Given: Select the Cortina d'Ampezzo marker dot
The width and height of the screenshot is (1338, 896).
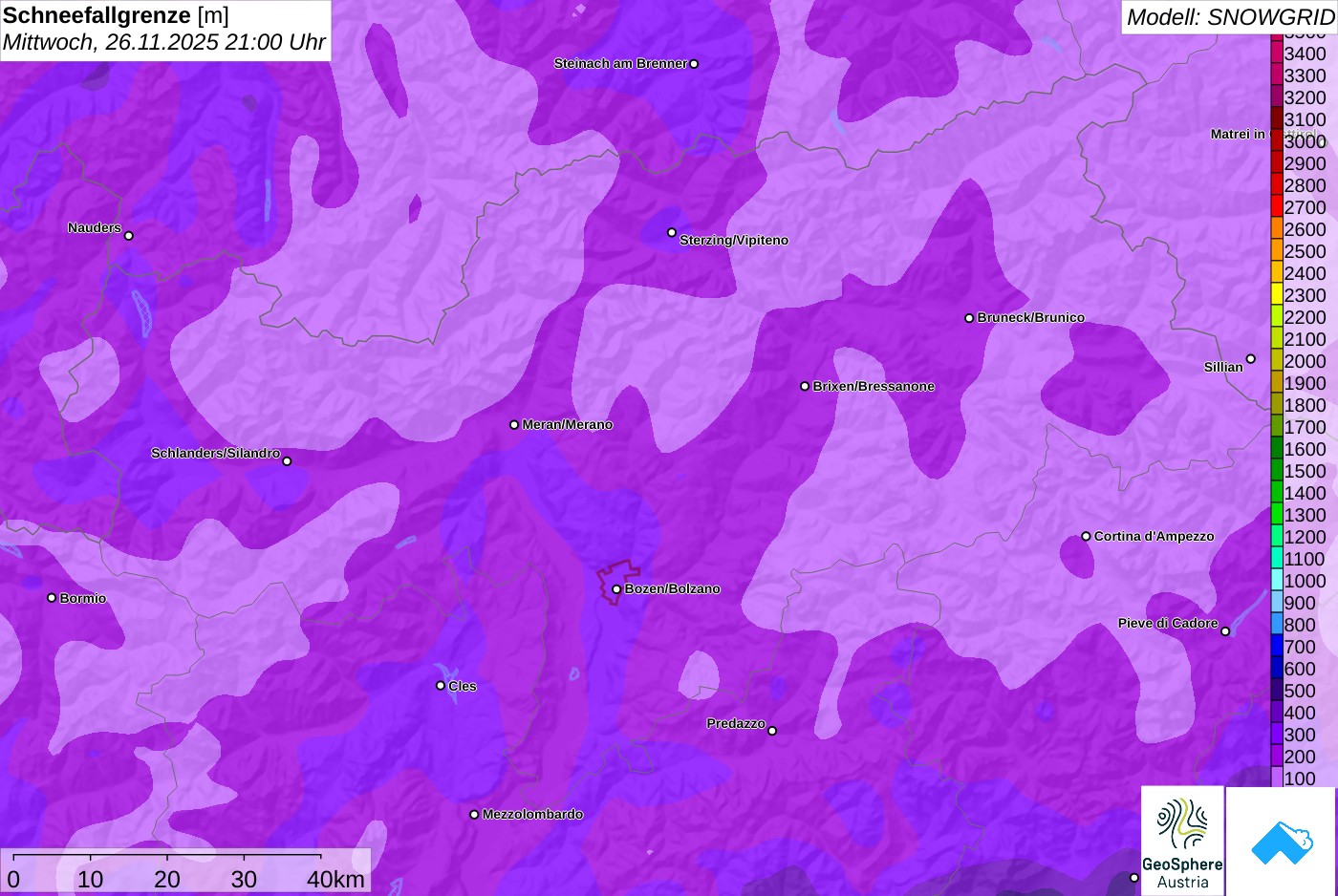Looking at the screenshot, I should click(1086, 536).
